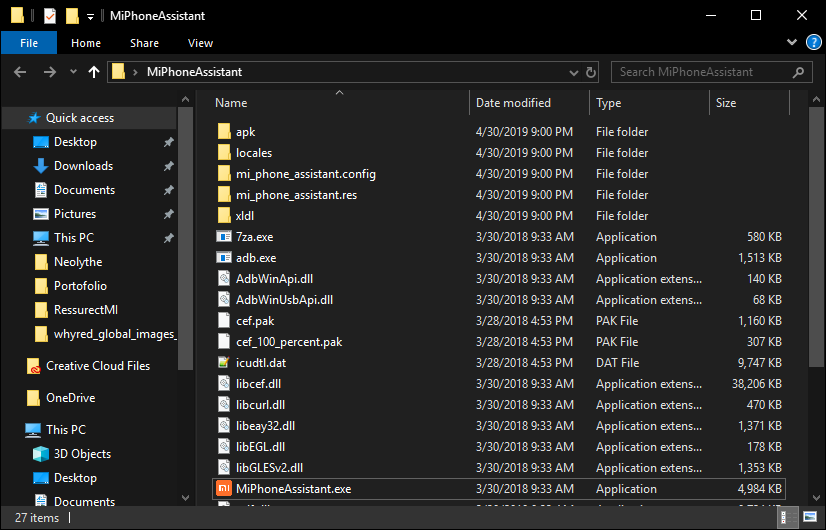
Task: Open the locales folder icon
Action: [224, 153]
